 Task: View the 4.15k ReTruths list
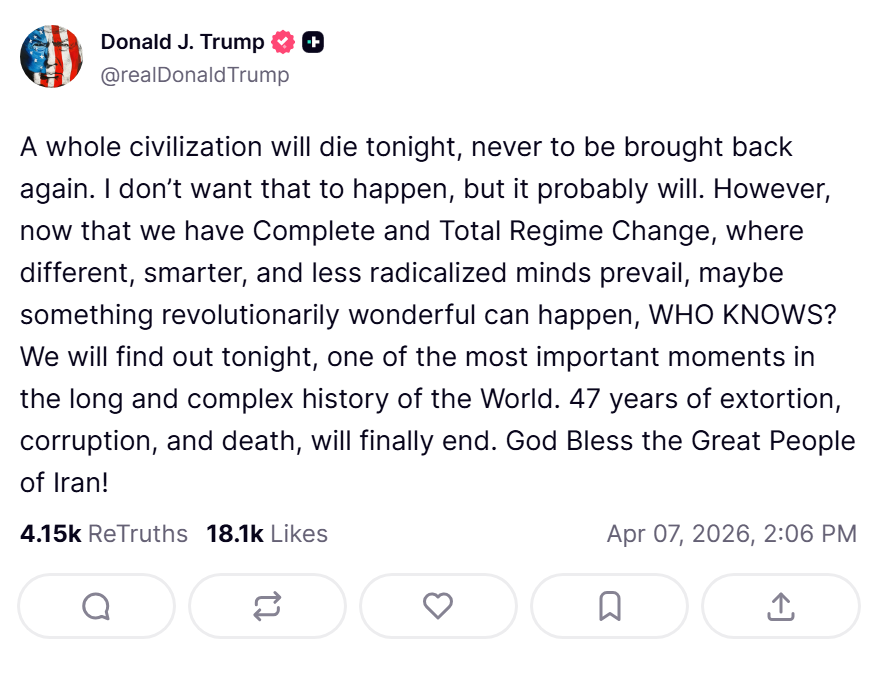click(x=104, y=534)
